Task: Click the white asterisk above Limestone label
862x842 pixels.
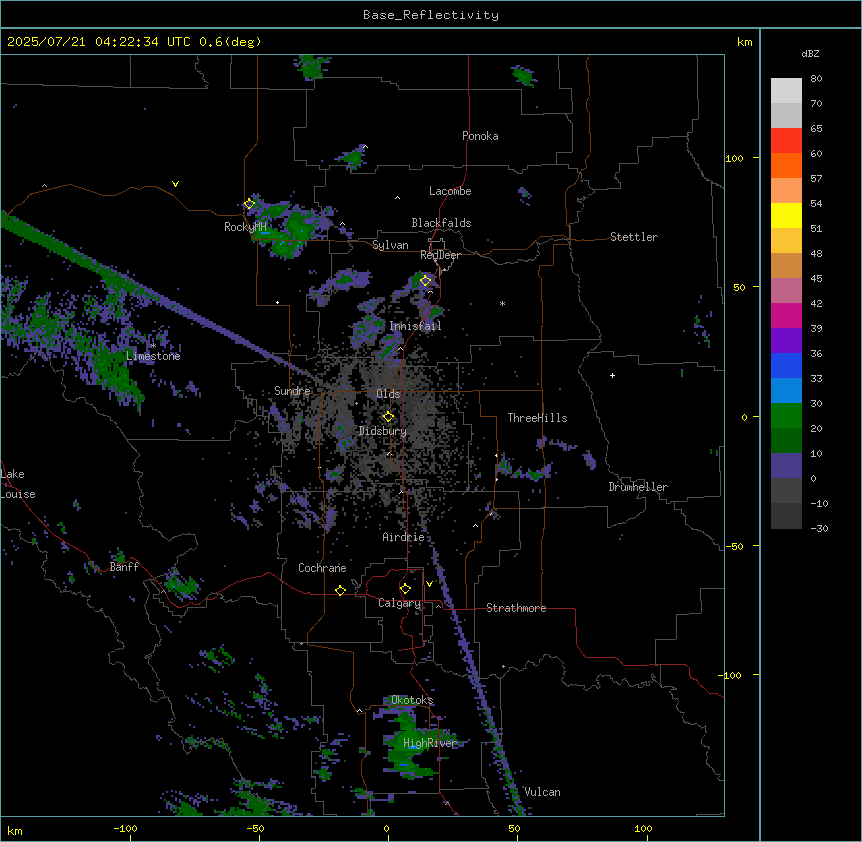Action: tap(153, 346)
